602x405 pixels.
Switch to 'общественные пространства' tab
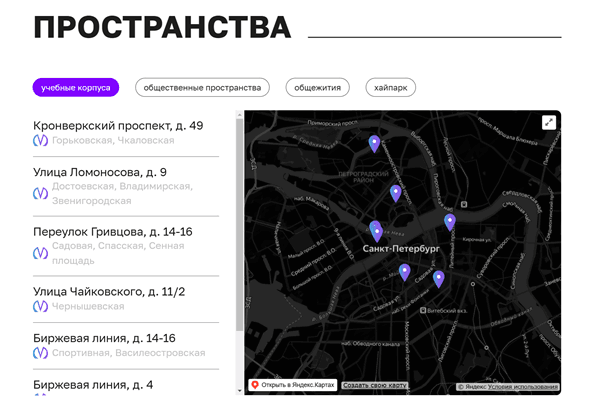click(202, 88)
